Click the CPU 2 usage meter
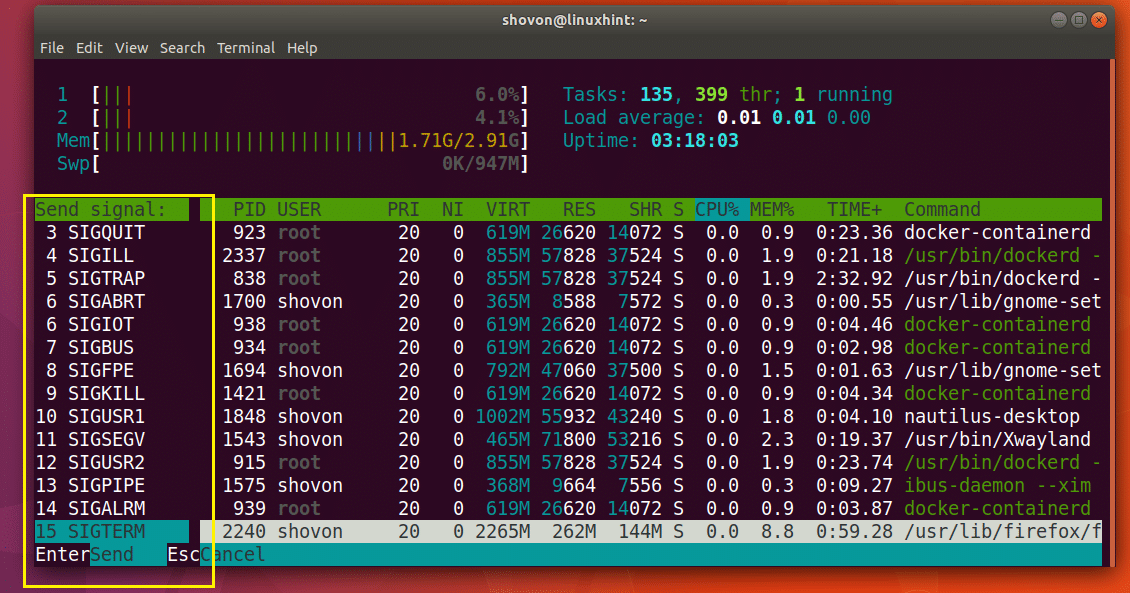The width and height of the screenshot is (1130, 593). pos(293,117)
